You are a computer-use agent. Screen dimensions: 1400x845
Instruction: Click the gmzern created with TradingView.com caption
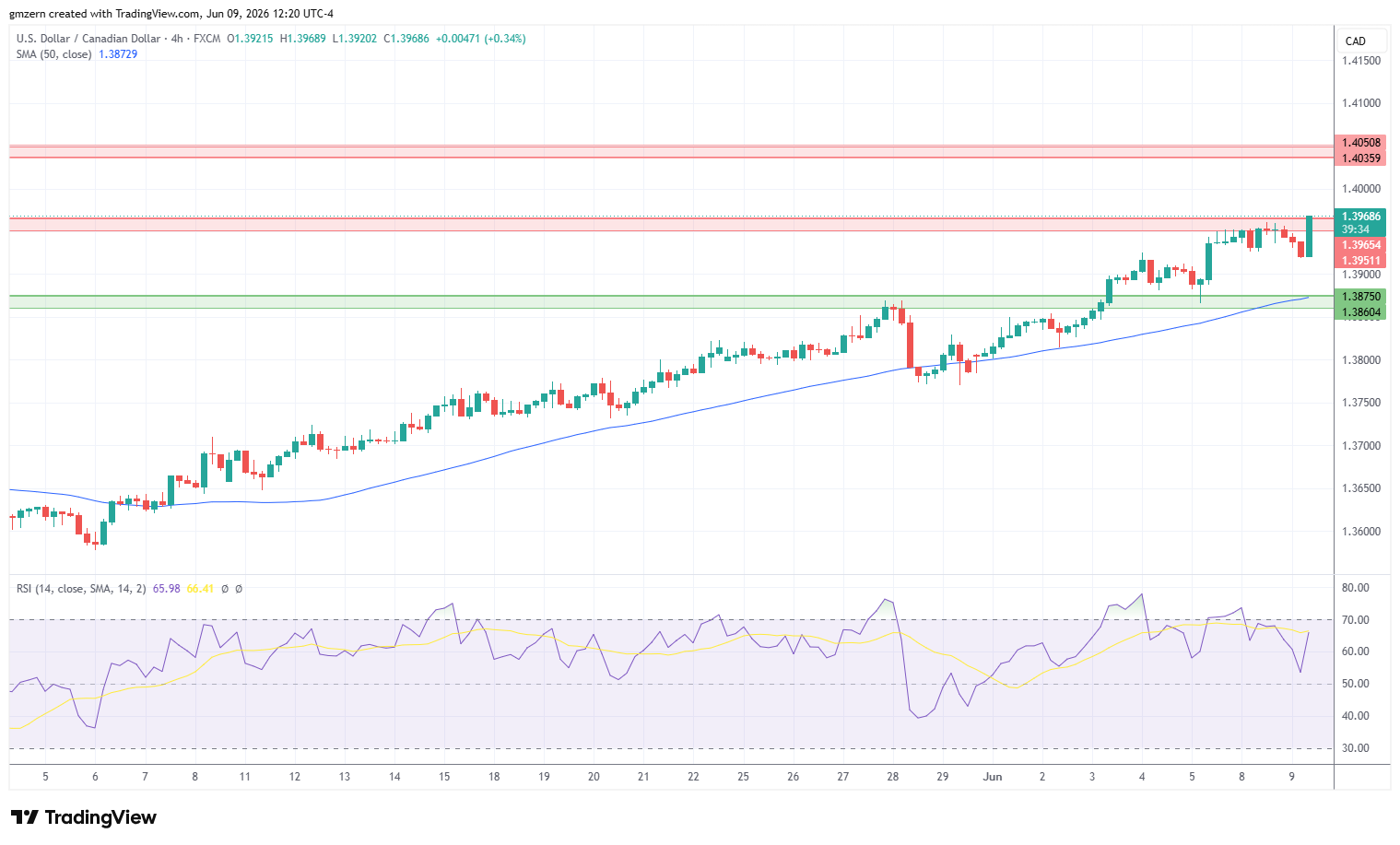171,14
